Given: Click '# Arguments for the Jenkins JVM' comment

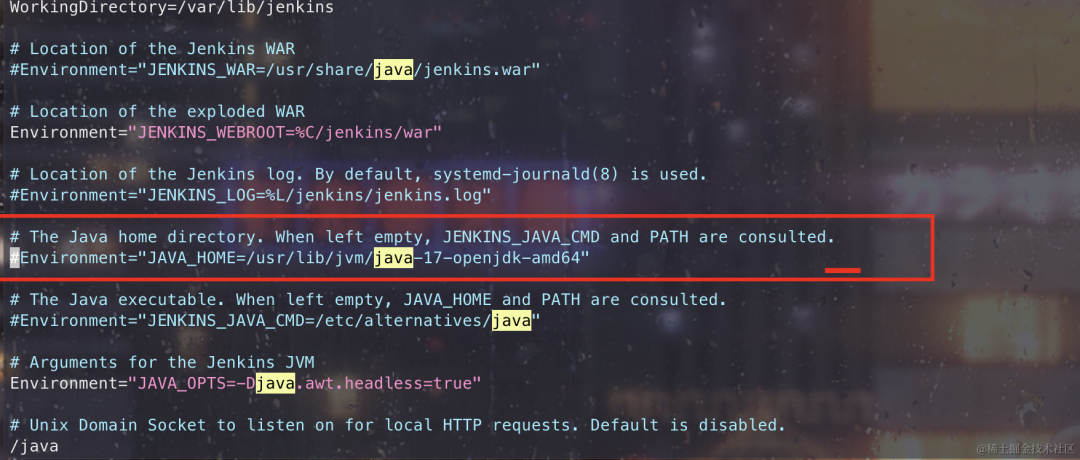Looking at the screenshot, I should click(162, 362).
